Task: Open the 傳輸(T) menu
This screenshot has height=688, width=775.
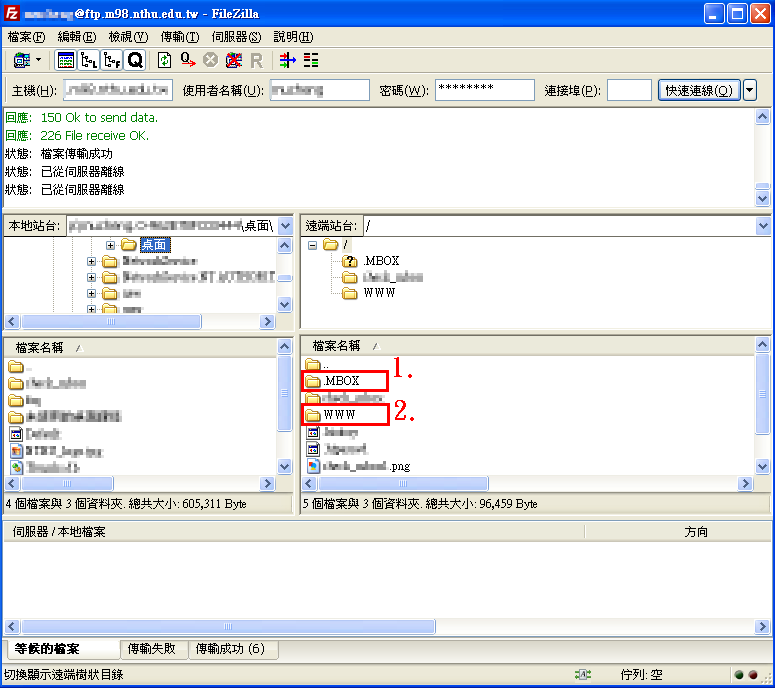Action: pos(179,36)
